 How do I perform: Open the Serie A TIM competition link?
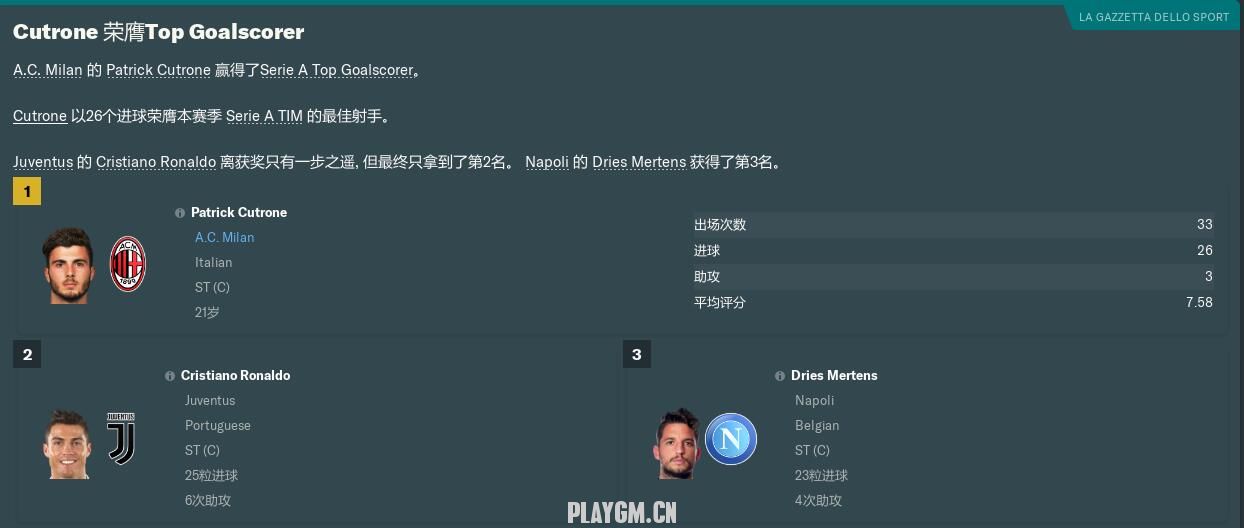click(264, 116)
